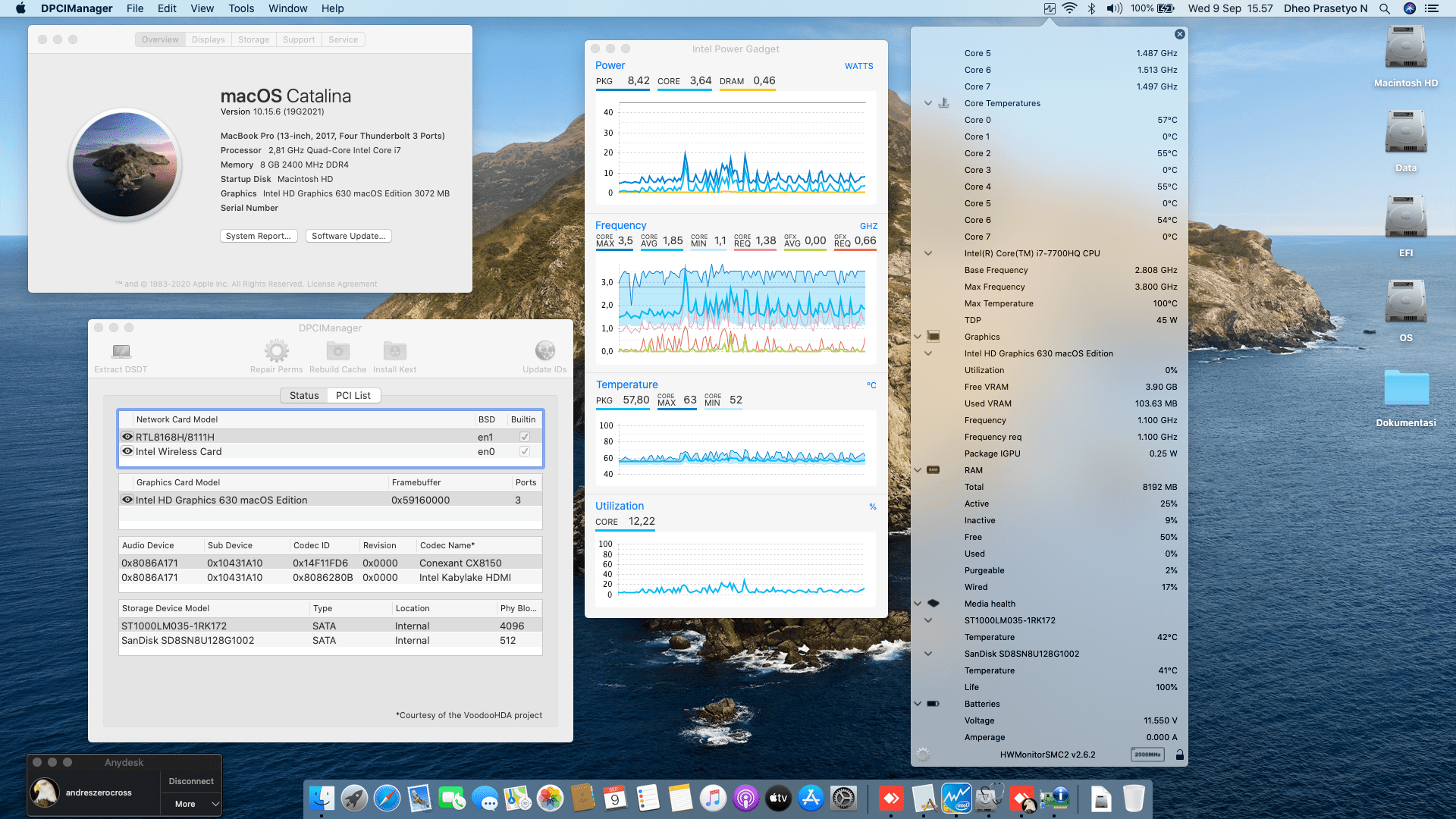Open Trash in Dock
Screen dimensions: 1456x819
tap(1133, 798)
